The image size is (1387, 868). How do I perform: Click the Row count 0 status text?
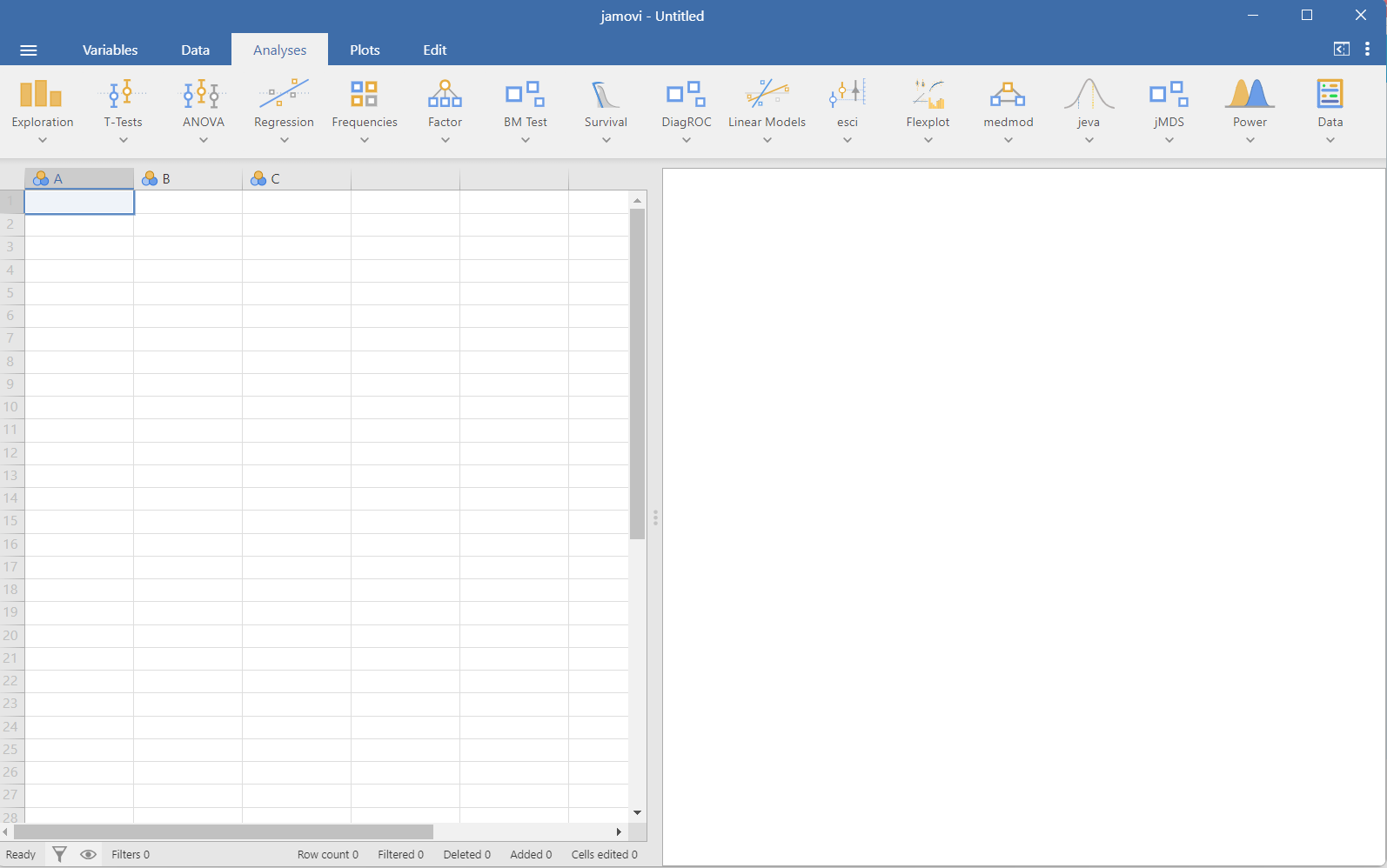click(x=328, y=854)
